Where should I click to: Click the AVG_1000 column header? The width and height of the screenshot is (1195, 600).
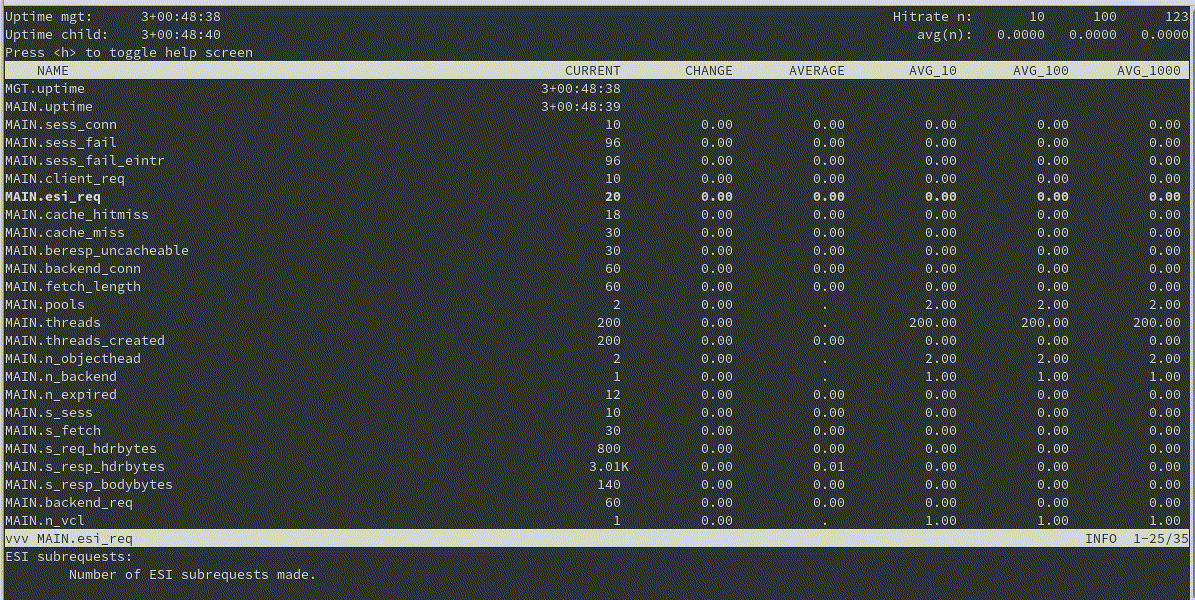click(1149, 70)
